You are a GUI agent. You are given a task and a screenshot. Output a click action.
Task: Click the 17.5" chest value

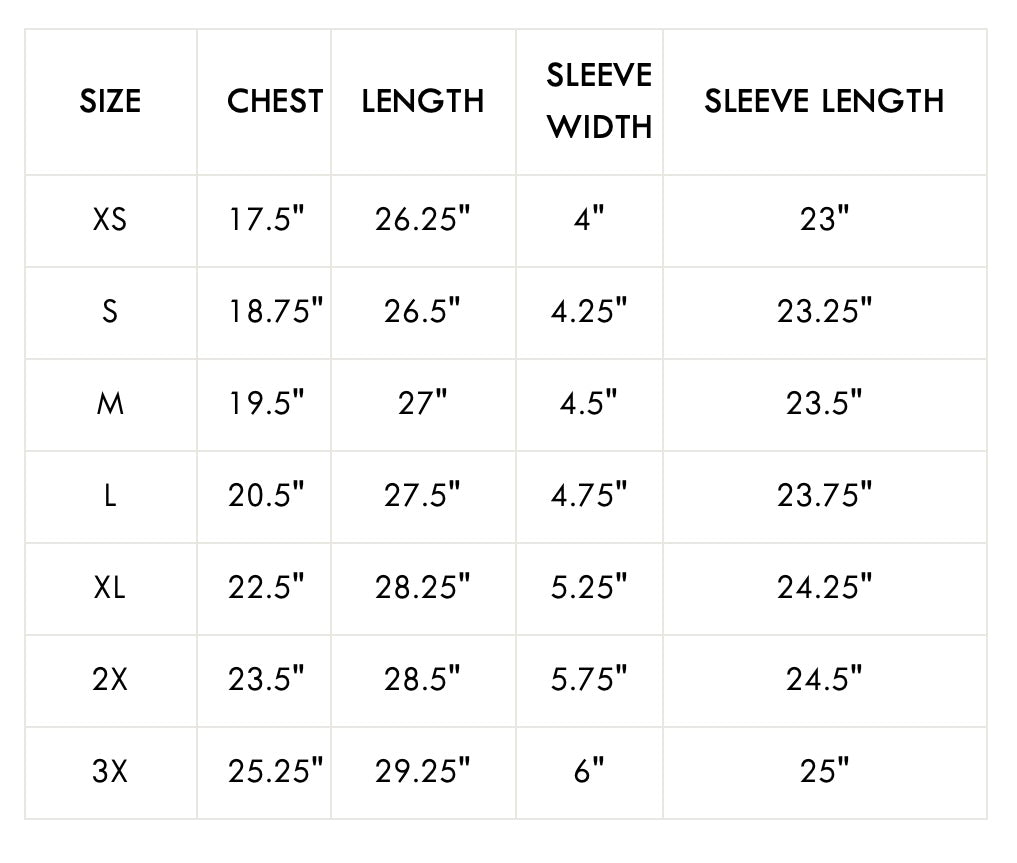pos(266,219)
